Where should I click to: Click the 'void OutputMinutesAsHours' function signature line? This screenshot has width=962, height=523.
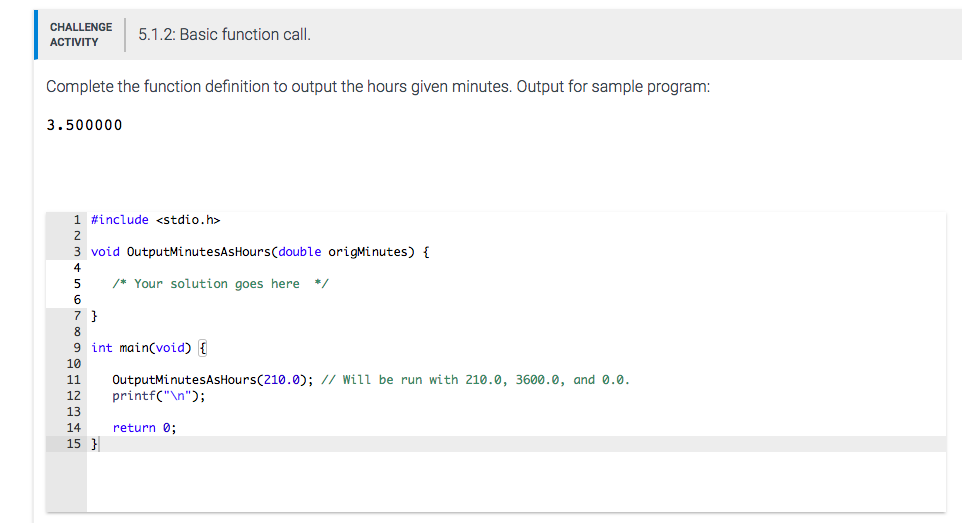260,252
